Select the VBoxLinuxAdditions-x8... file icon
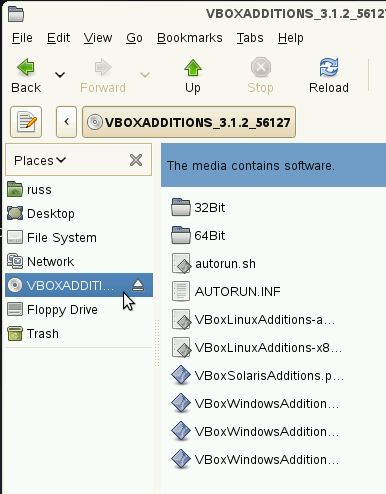 coord(181,347)
